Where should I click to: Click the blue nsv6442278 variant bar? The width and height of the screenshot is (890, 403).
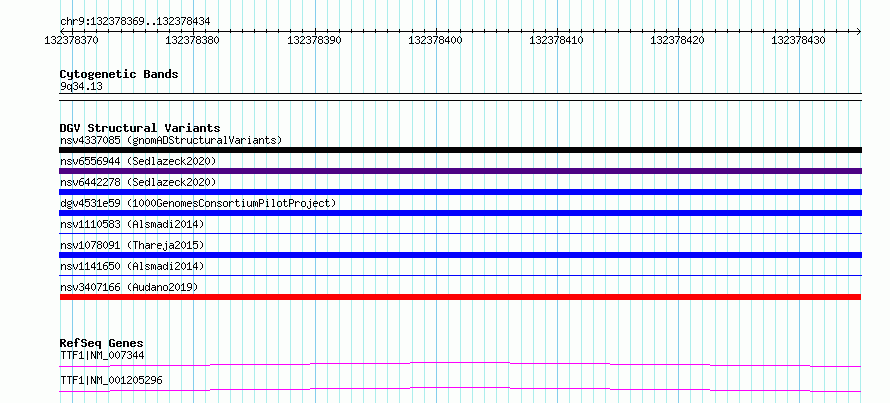[460, 192]
